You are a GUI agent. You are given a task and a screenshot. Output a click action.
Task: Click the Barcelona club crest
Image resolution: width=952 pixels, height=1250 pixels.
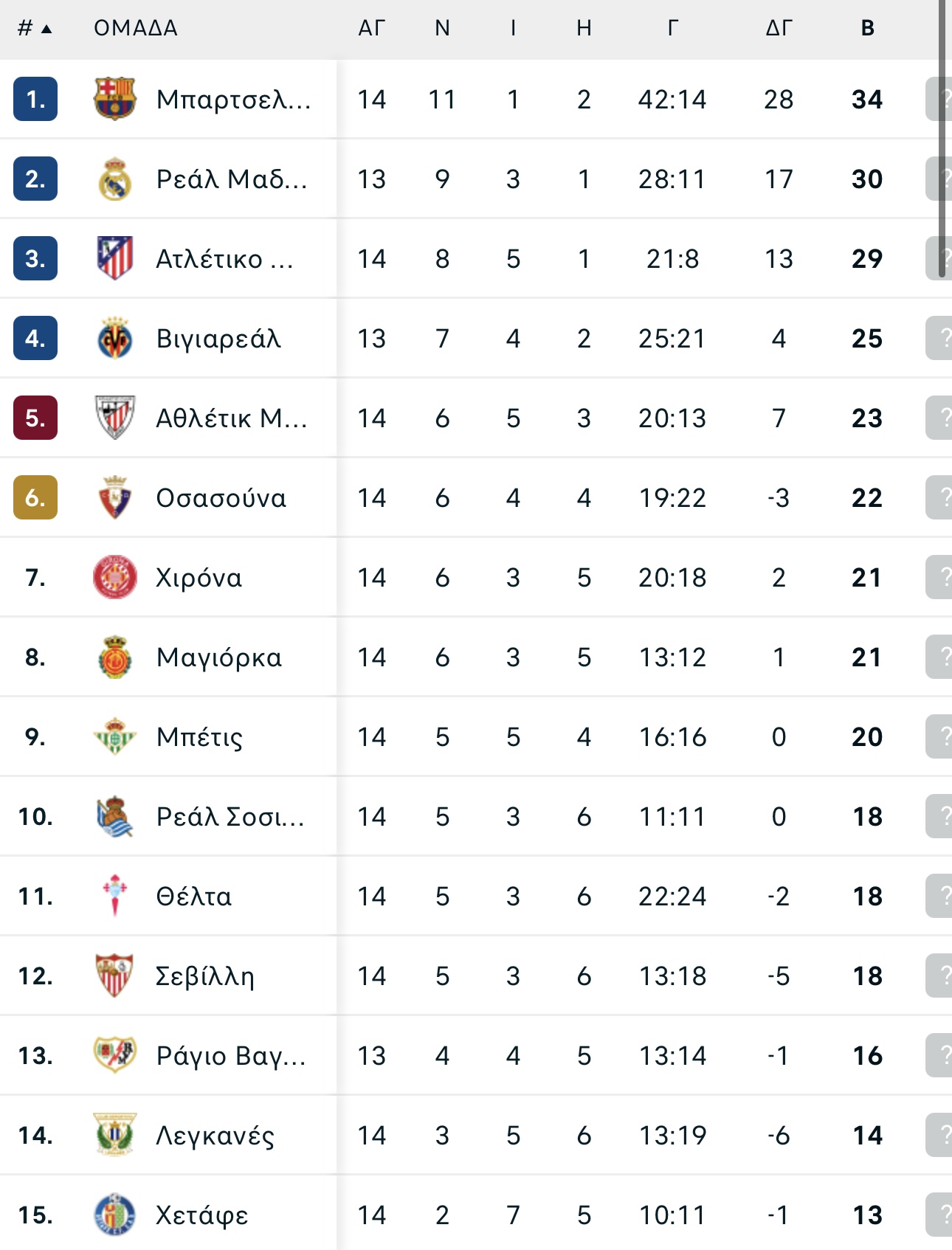tap(114, 99)
